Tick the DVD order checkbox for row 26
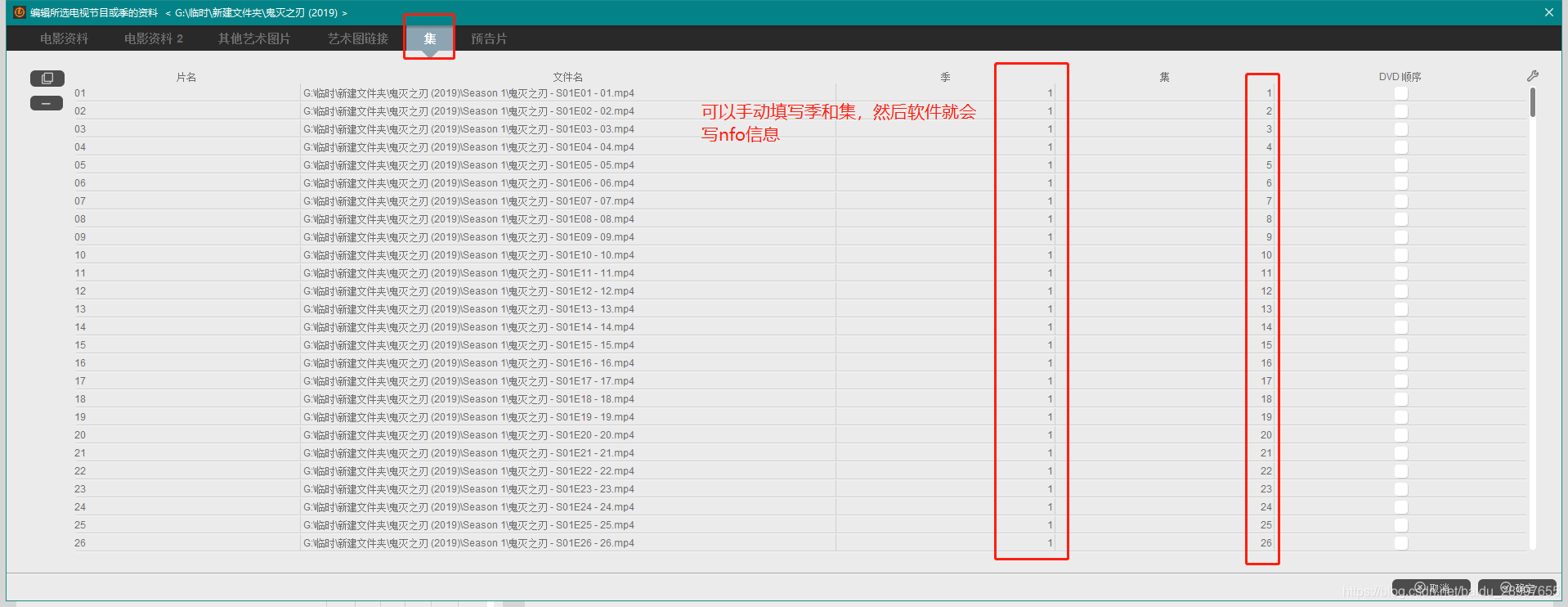 [1401, 543]
